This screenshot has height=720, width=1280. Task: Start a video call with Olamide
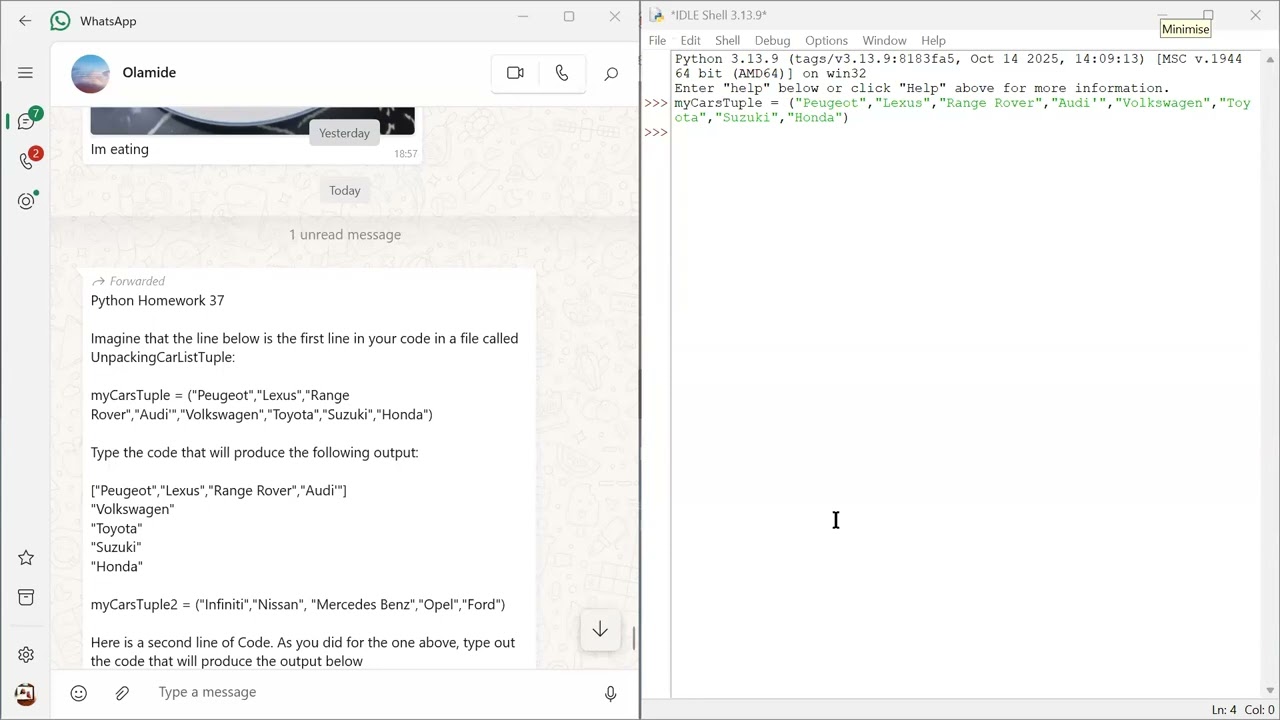click(x=515, y=73)
